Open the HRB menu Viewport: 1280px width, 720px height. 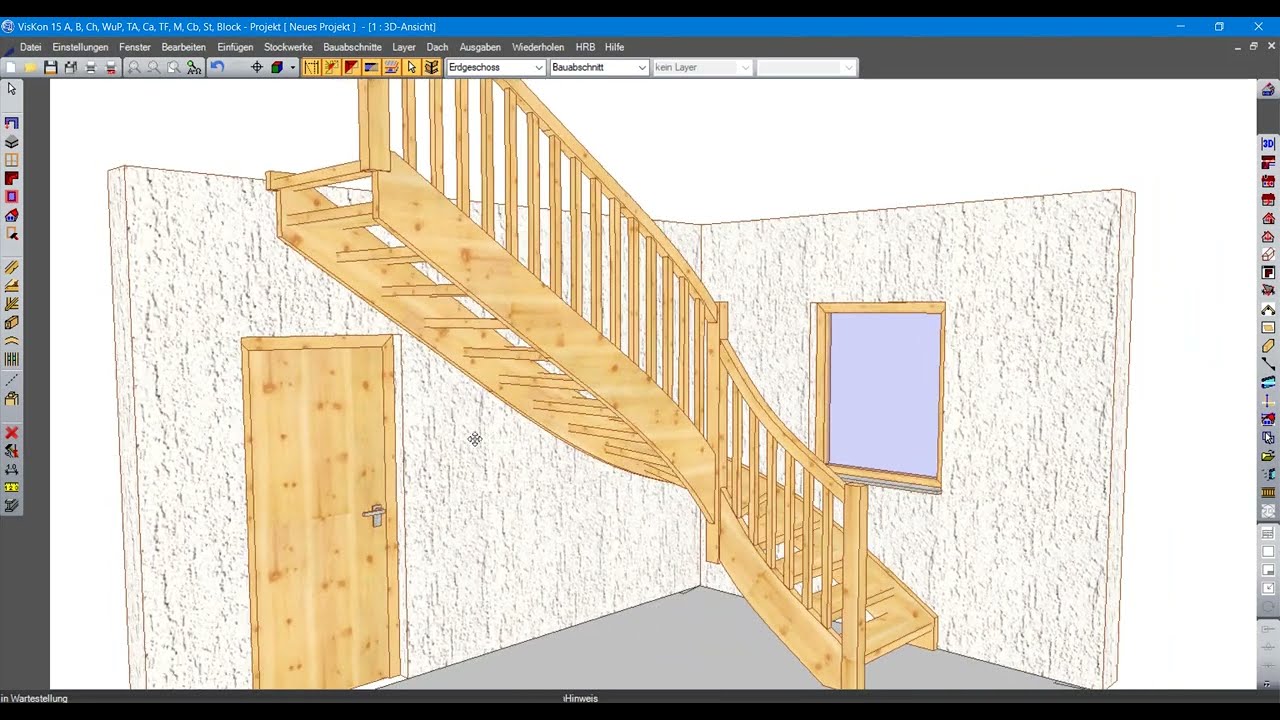point(585,47)
